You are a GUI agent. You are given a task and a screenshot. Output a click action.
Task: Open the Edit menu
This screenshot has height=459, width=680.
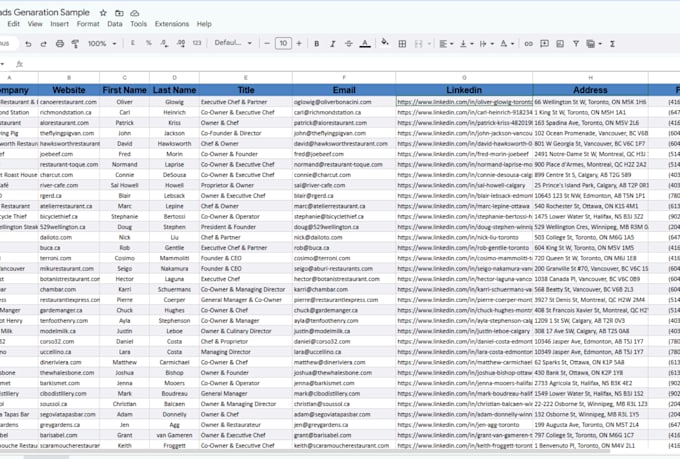13,24
